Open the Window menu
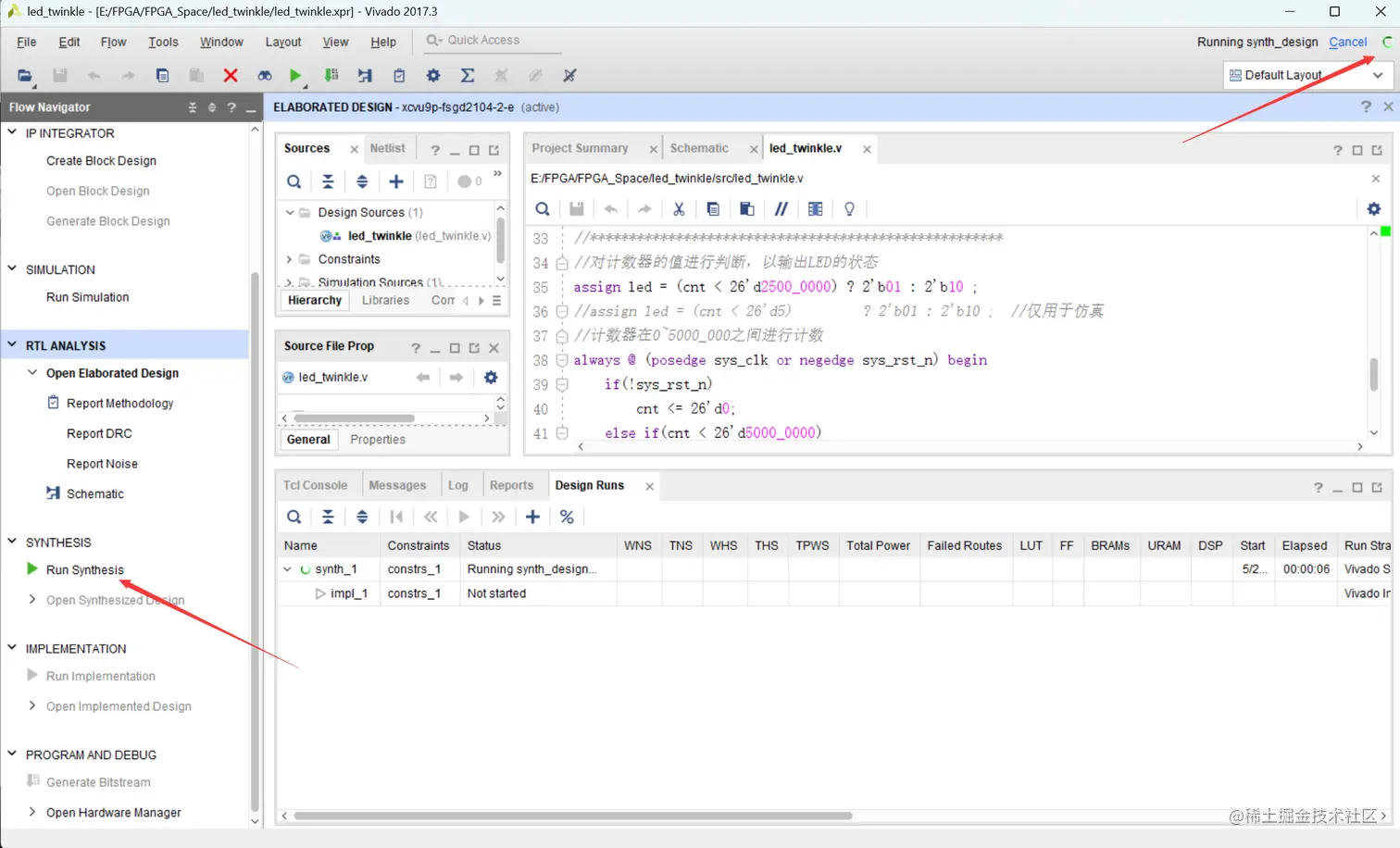Screen dimensions: 1400x848 coord(221,42)
